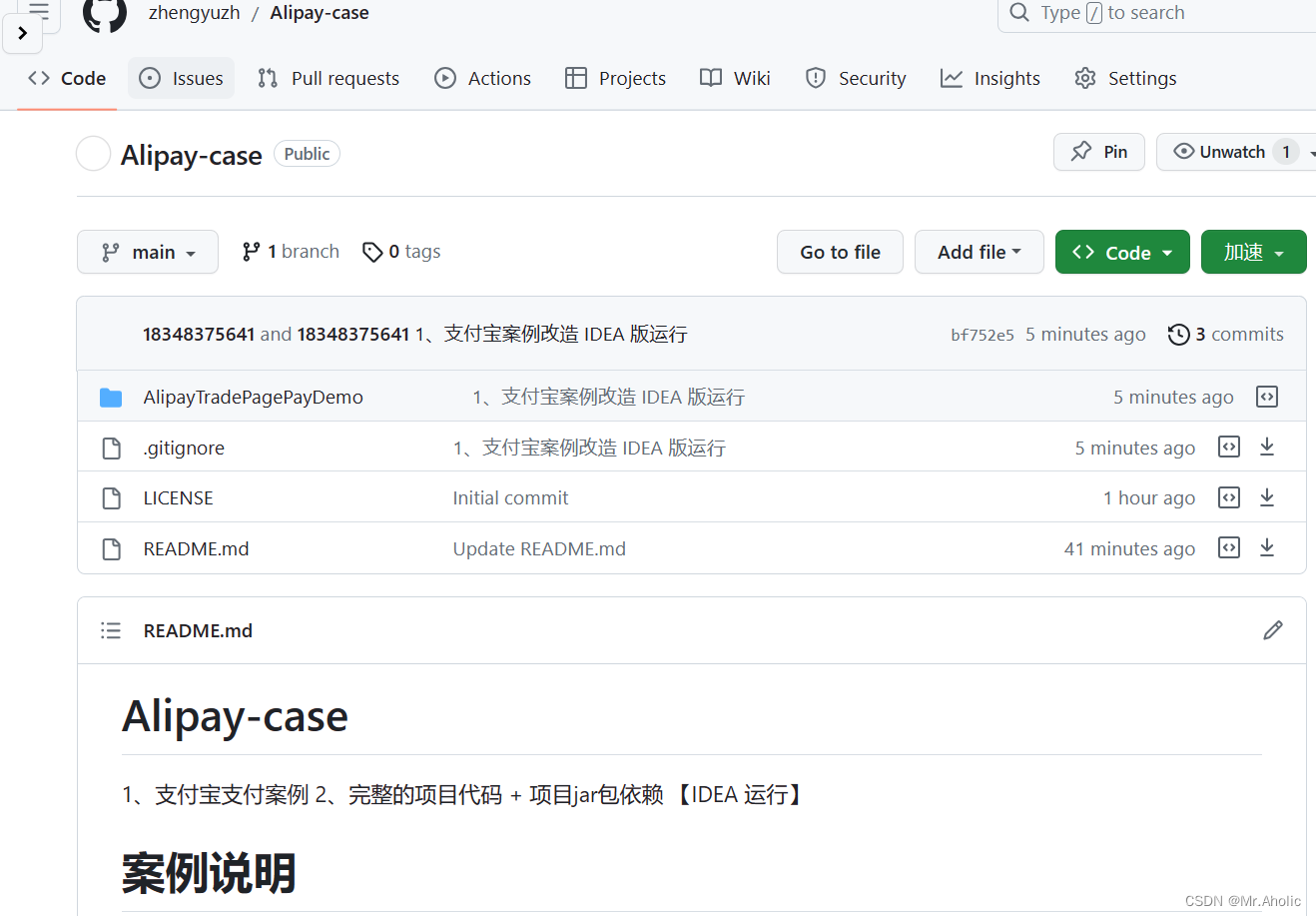The width and height of the screenshot is (1316, 916).
Task: Open the README outline list icon
Action: [x=111, y=630]
